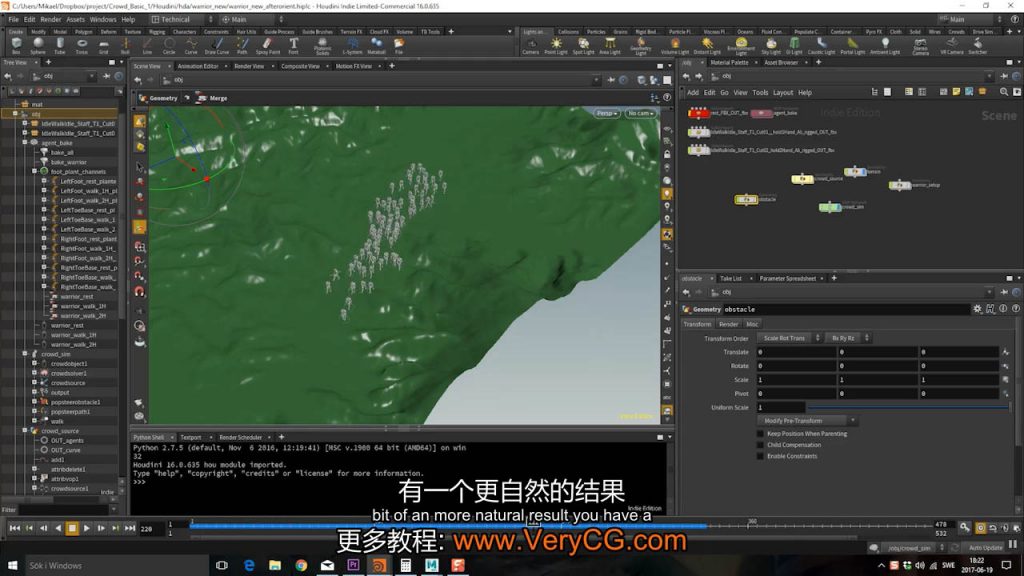Select the File shelf tool

click(398, 46)
